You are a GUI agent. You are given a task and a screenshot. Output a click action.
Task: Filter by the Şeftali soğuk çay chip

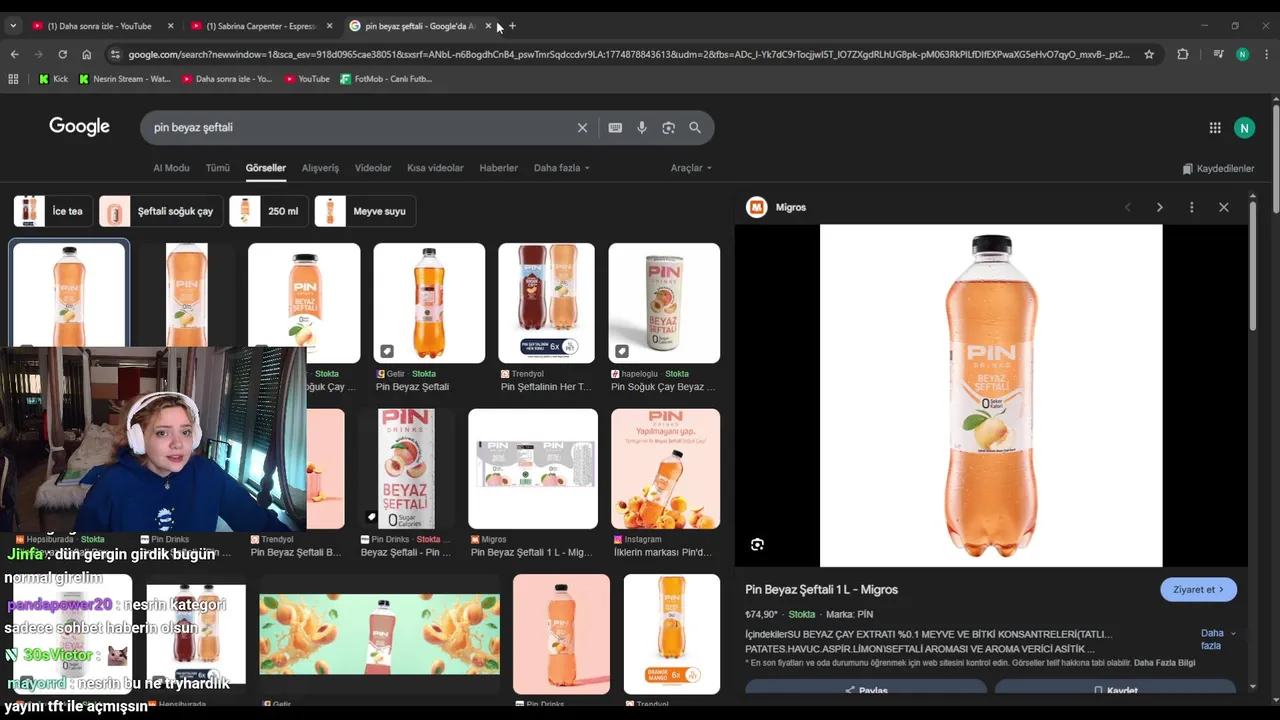[x=161, y=211]
